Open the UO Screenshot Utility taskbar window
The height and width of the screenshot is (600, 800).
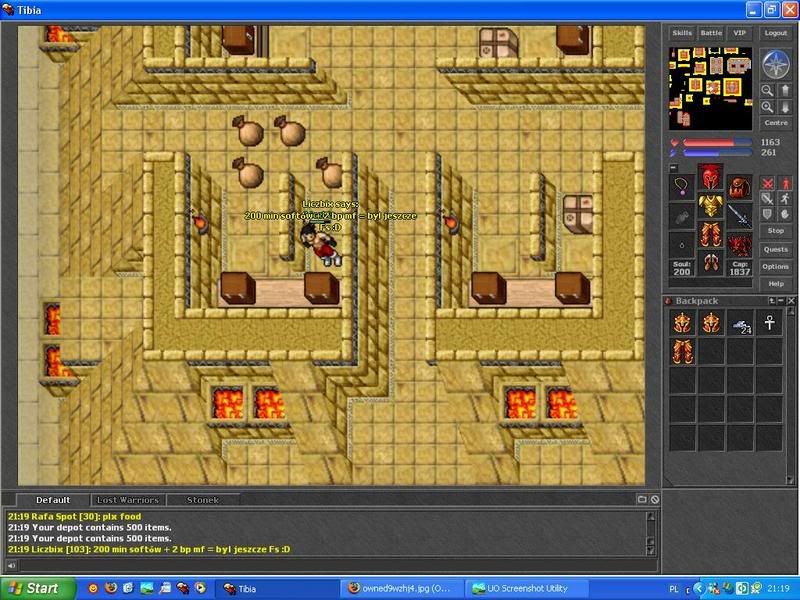526,589
